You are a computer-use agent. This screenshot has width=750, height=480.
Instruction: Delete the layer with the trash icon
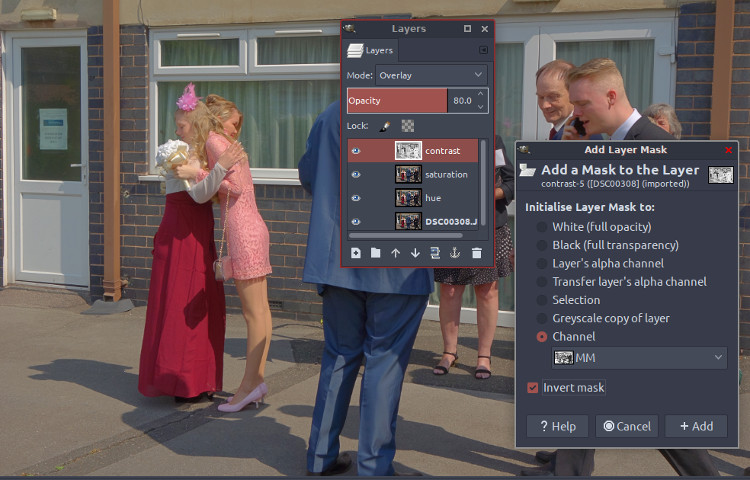coord(476,253)
